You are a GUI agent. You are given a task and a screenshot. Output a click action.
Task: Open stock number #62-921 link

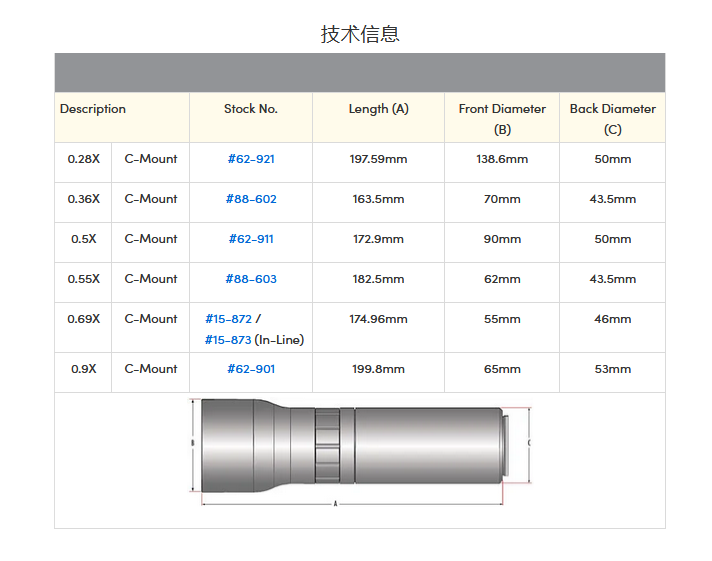pos(251,159)
